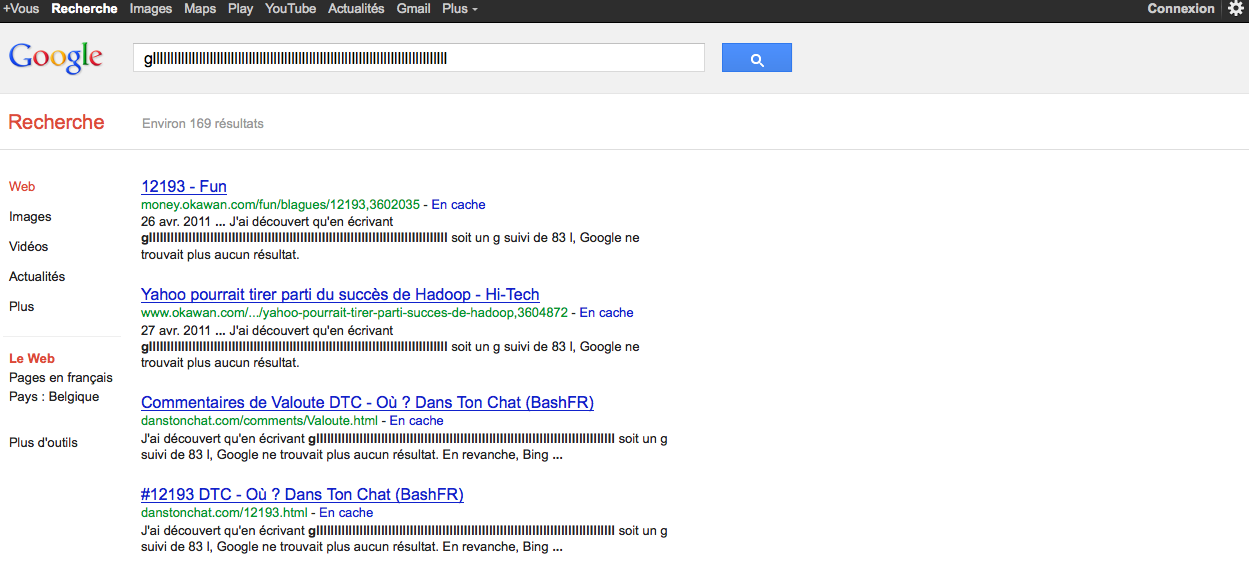The height and width of the screenshot is (571, 1249).
Task: Open Images in the top navigation bar
Action: point(151,9)
